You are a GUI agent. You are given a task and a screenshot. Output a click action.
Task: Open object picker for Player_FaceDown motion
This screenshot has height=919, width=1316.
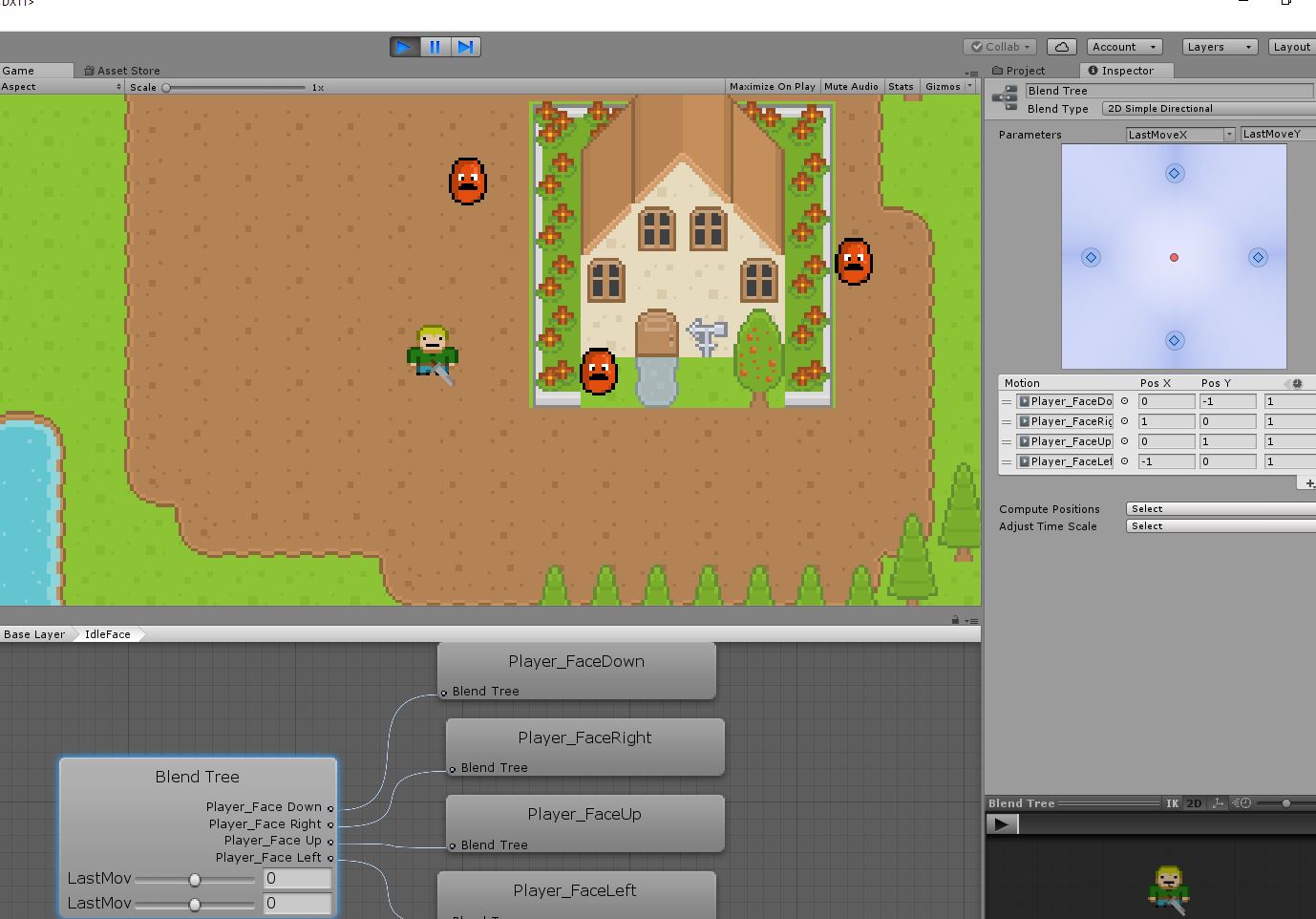1124,401
